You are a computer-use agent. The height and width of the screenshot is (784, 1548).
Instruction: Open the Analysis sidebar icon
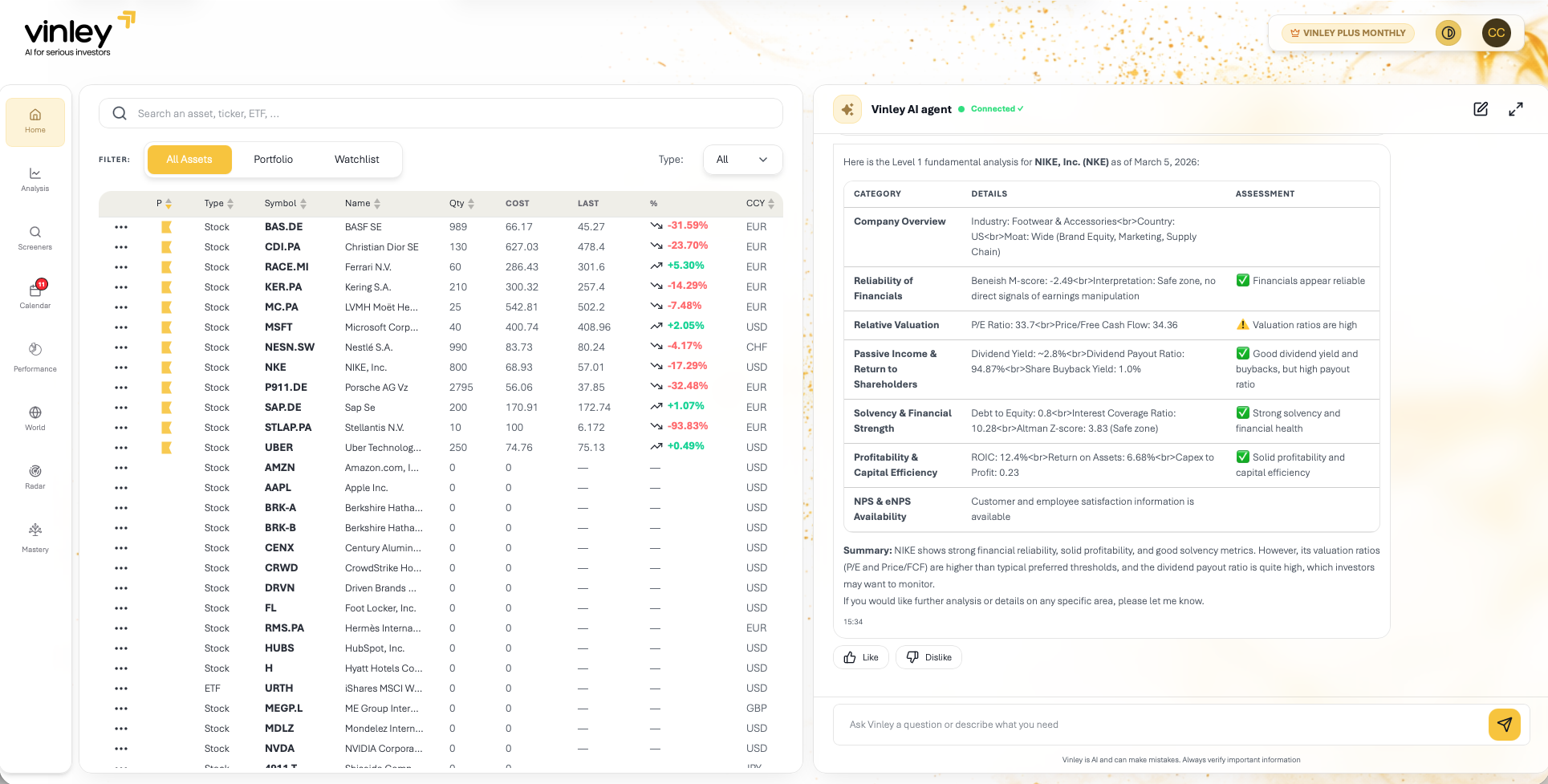pyautogui.click(x=35, y=180)
